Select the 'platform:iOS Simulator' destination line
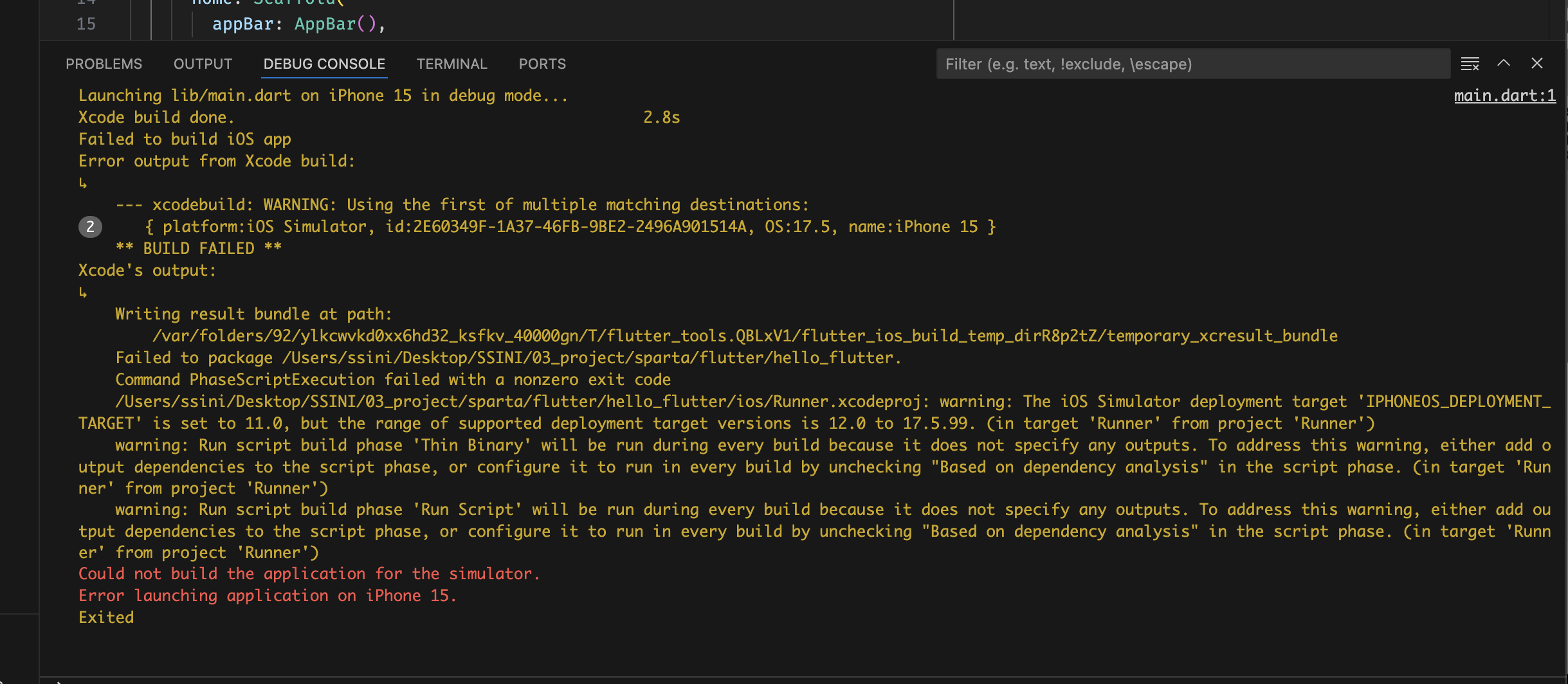The height and width of the screenshot is (684, 1568). pyautogui.click(x=570, y=226)
